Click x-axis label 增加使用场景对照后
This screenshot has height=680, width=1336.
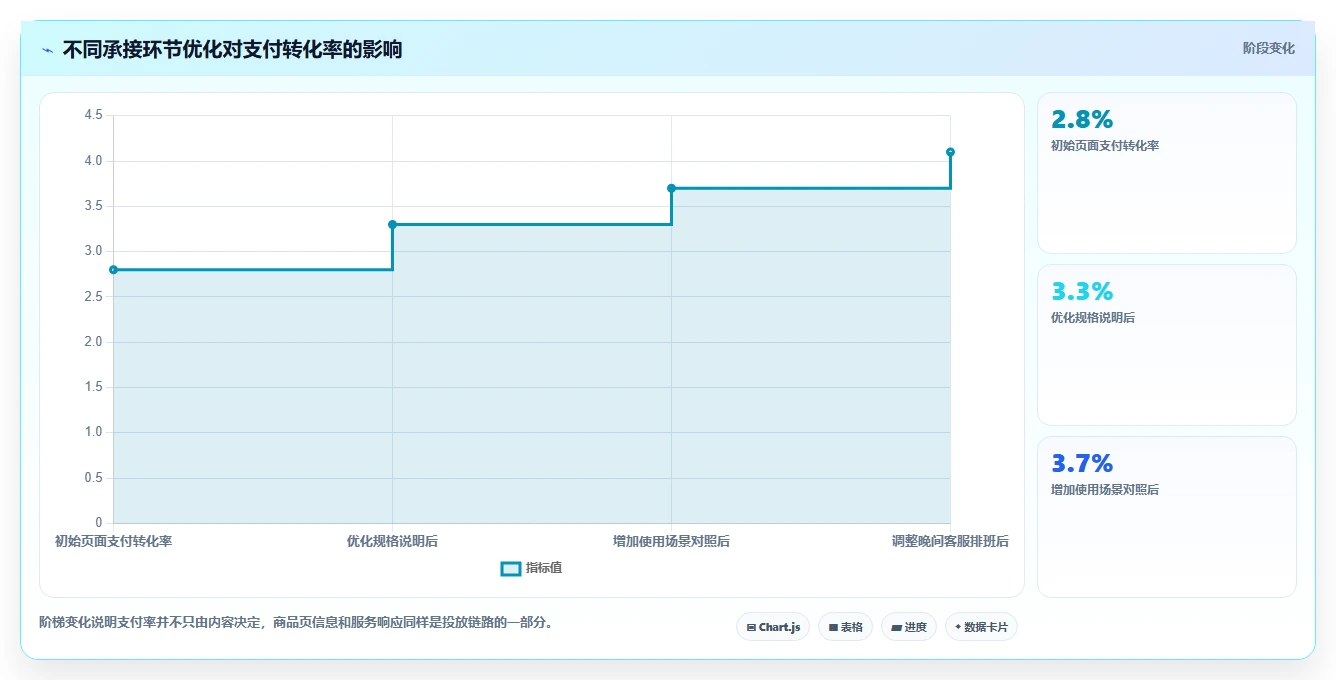point(671,541)
